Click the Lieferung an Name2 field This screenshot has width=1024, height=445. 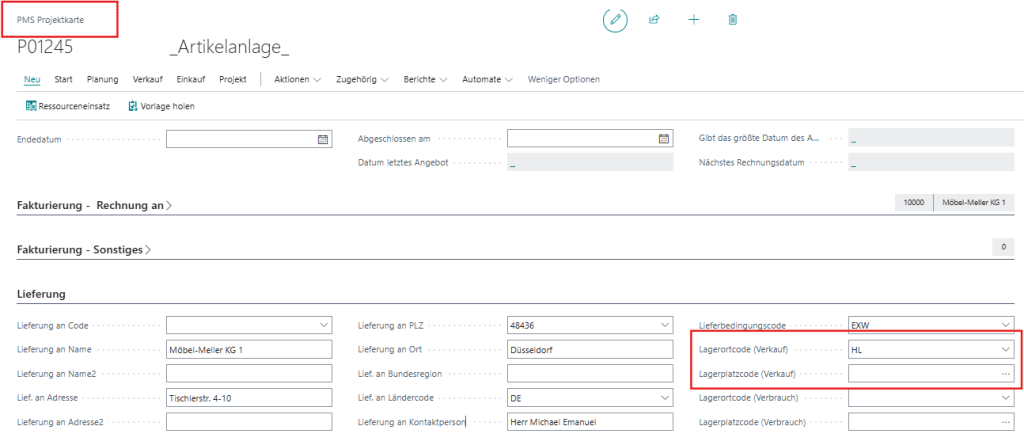point(249,374)
